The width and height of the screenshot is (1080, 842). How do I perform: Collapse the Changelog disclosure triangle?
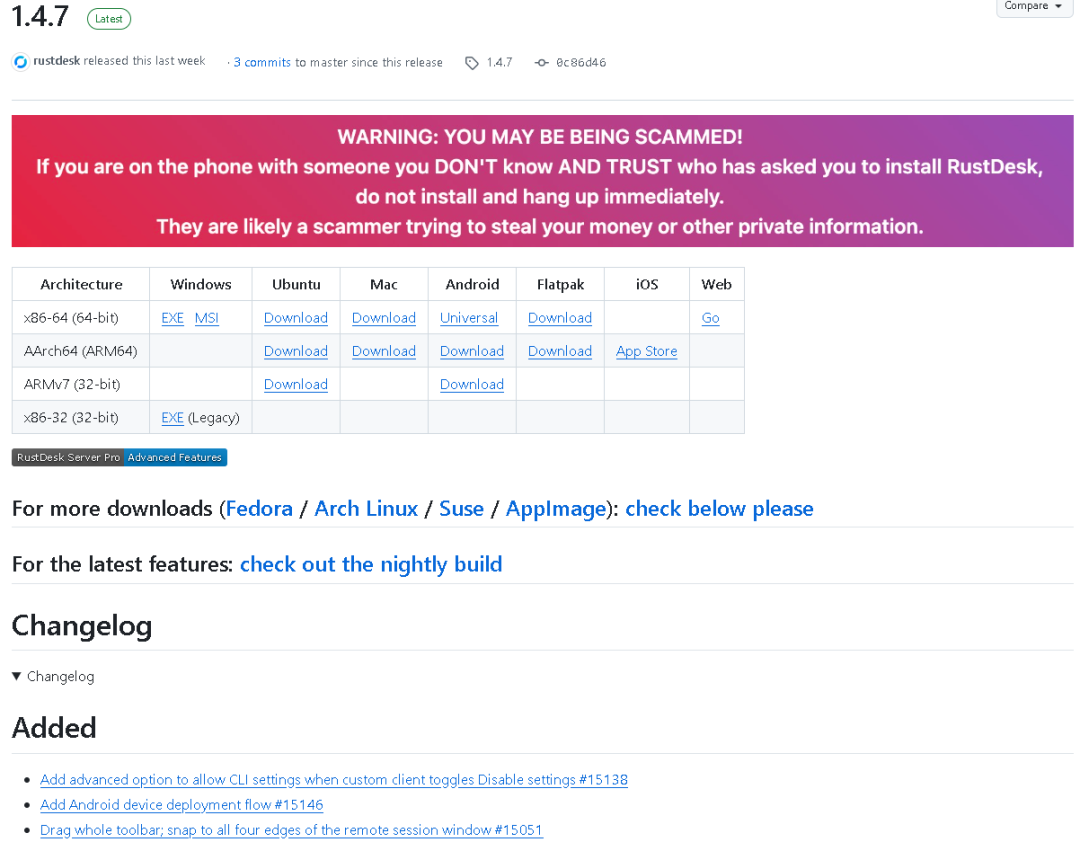(17, 676)
